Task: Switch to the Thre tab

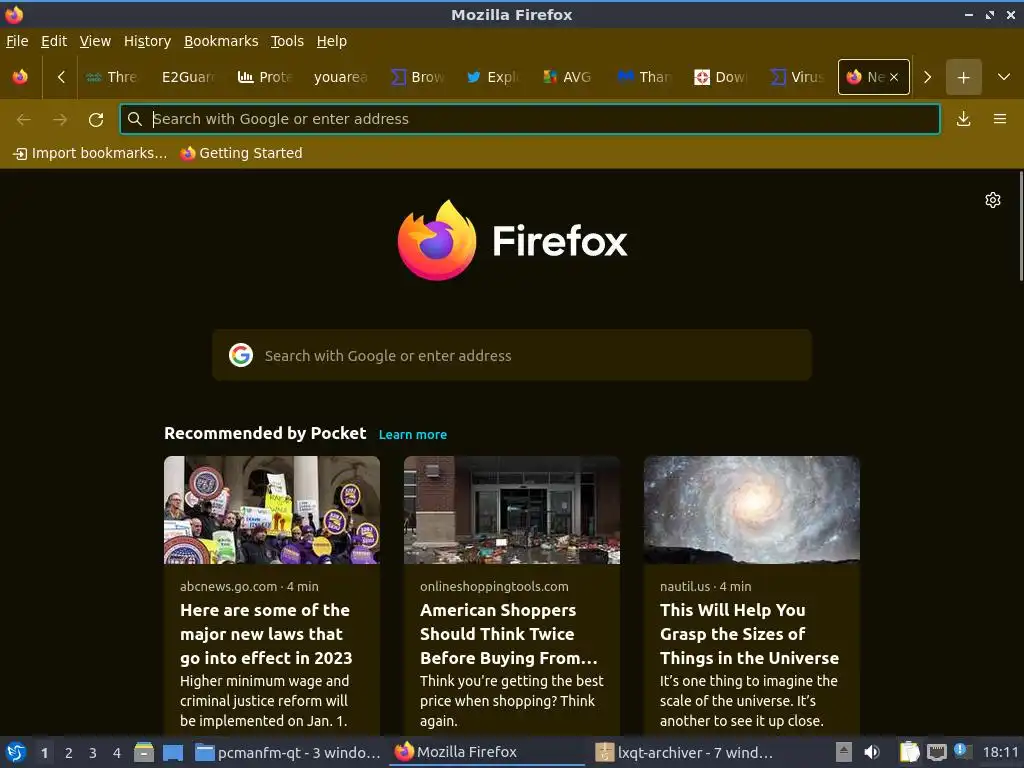Action: tap(112, 77)
